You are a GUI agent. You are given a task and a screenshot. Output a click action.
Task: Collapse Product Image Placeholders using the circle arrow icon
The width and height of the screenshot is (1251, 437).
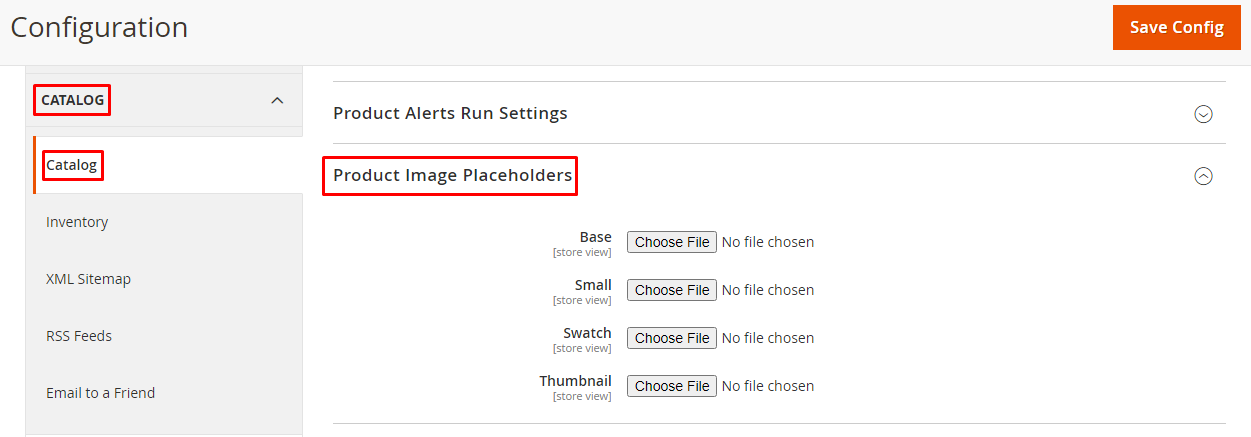pyautogui.click(x=1203, y=176)
